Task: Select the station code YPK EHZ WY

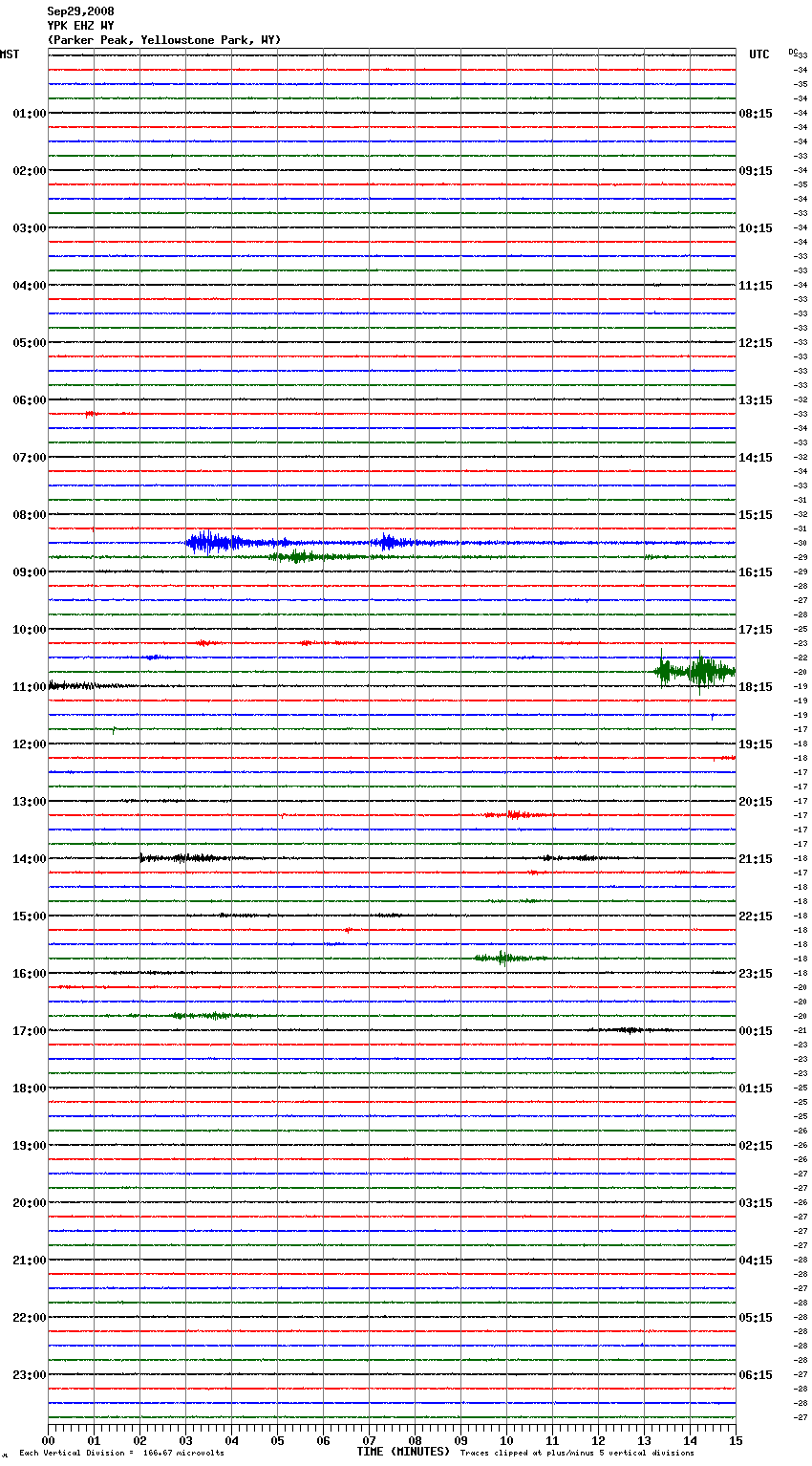Action: (x=81, y=26)
